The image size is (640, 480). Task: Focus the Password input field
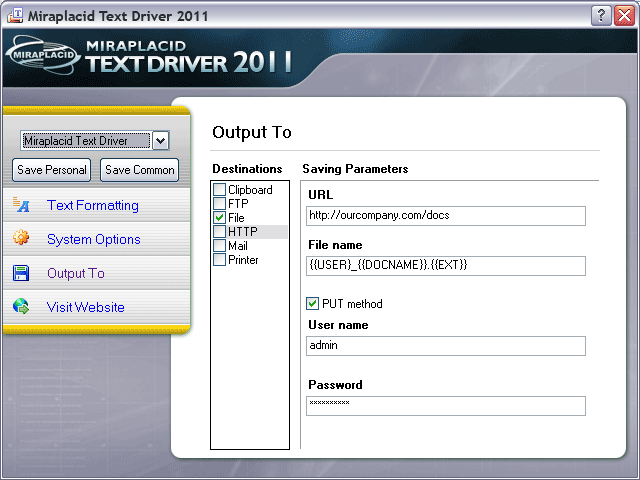pyautogui.click(x=446, y=406)
